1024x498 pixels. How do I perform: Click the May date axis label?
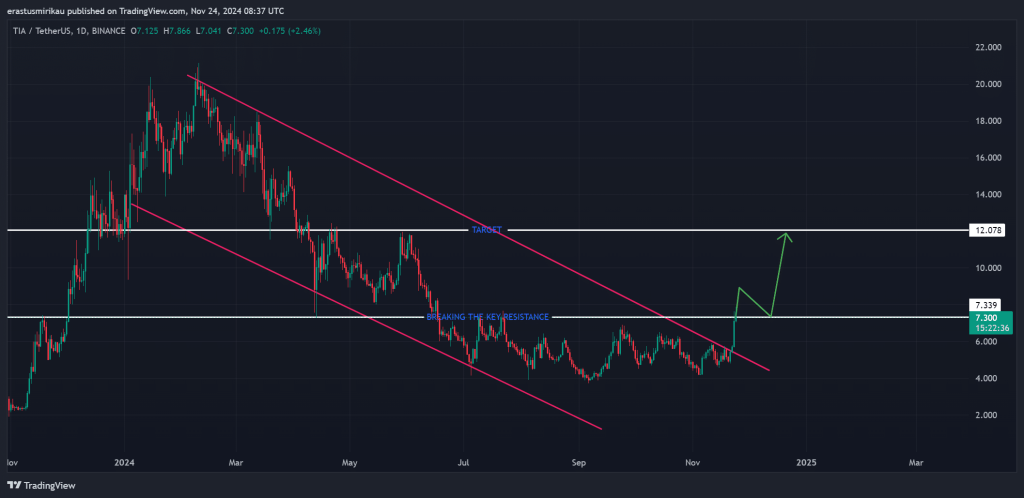click(349, 463)
